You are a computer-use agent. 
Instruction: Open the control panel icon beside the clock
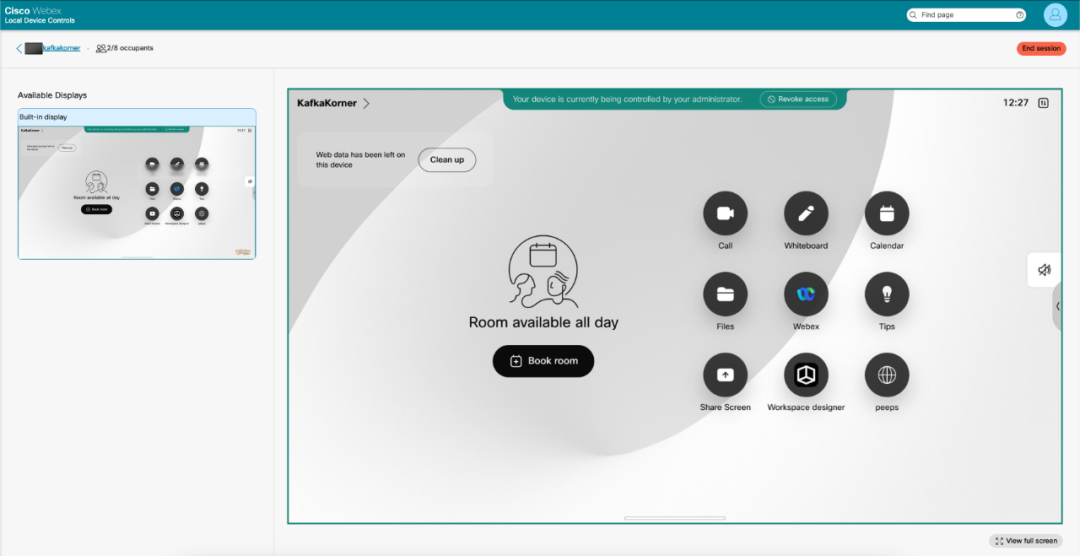click(x=1043, y=103)
